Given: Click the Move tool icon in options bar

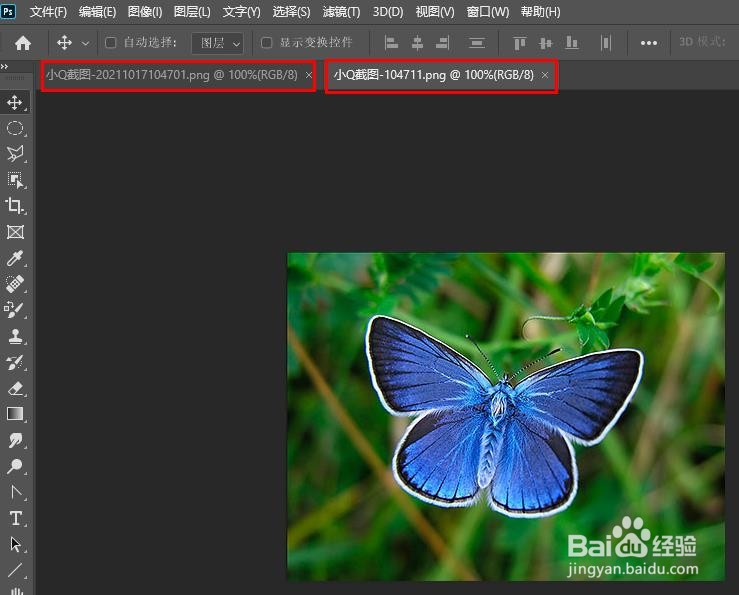Looking at the screenshot, I should (64, 43).
